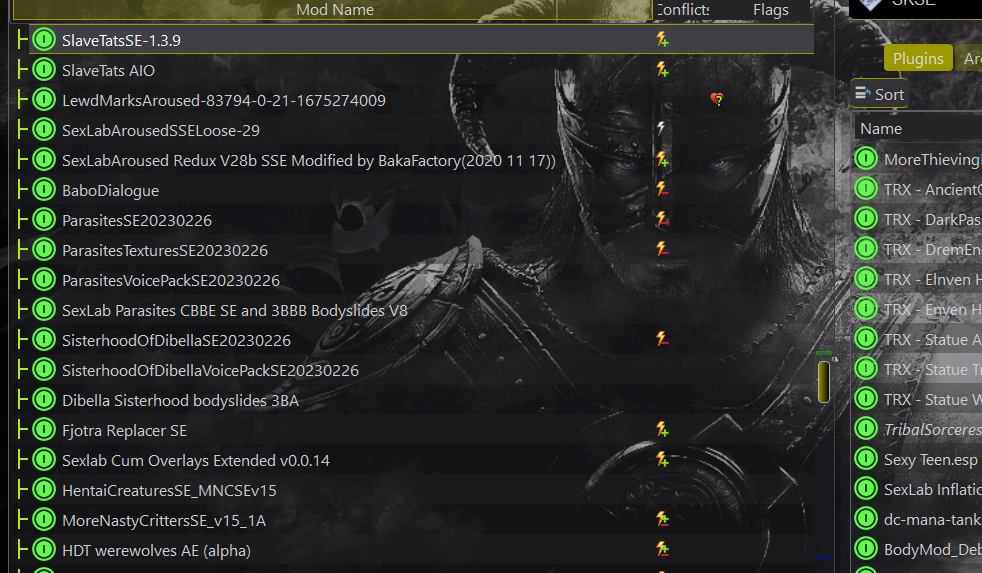The image size is (982, 573).
Task: Click conflict icon on SexLabAroused Redux row
Action: coord(662,160)
